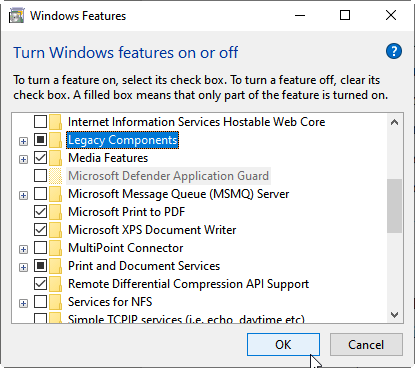415x368 pixels.
Task: Click the features list scrollbar thumb
Action: click(395, 206)
